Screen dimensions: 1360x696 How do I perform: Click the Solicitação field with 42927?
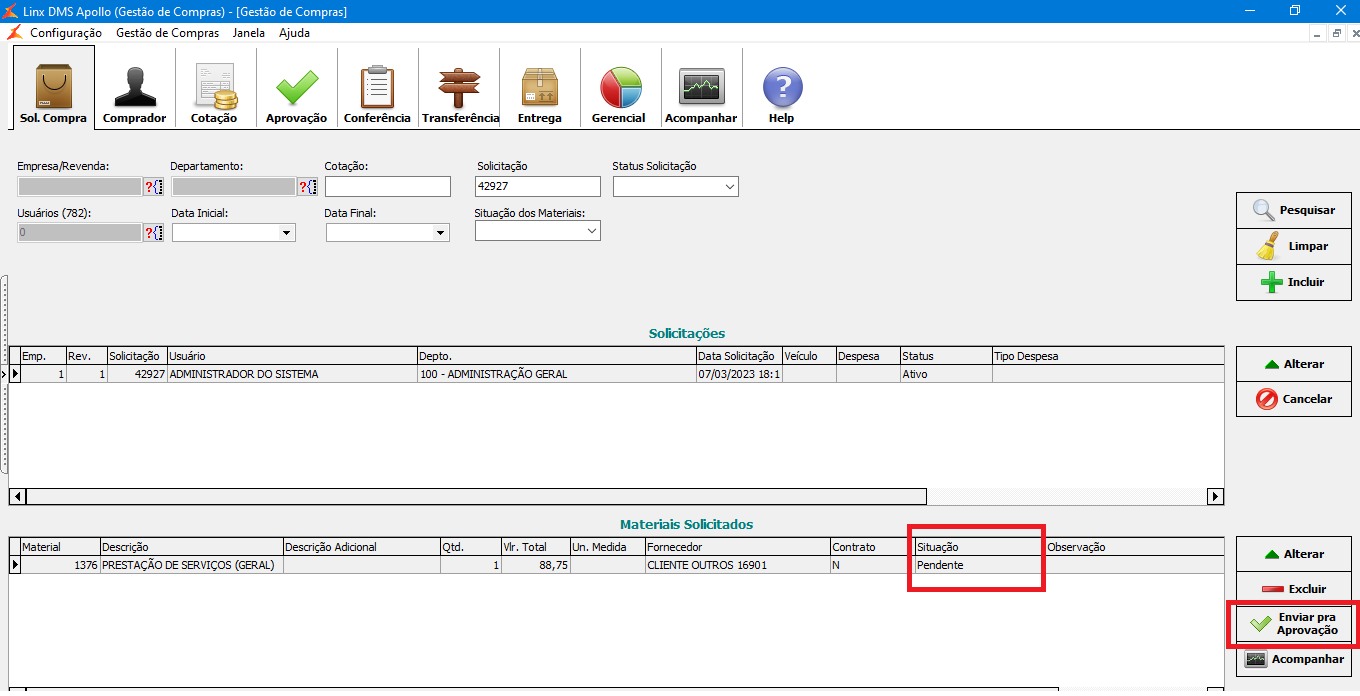pos(538,187)
